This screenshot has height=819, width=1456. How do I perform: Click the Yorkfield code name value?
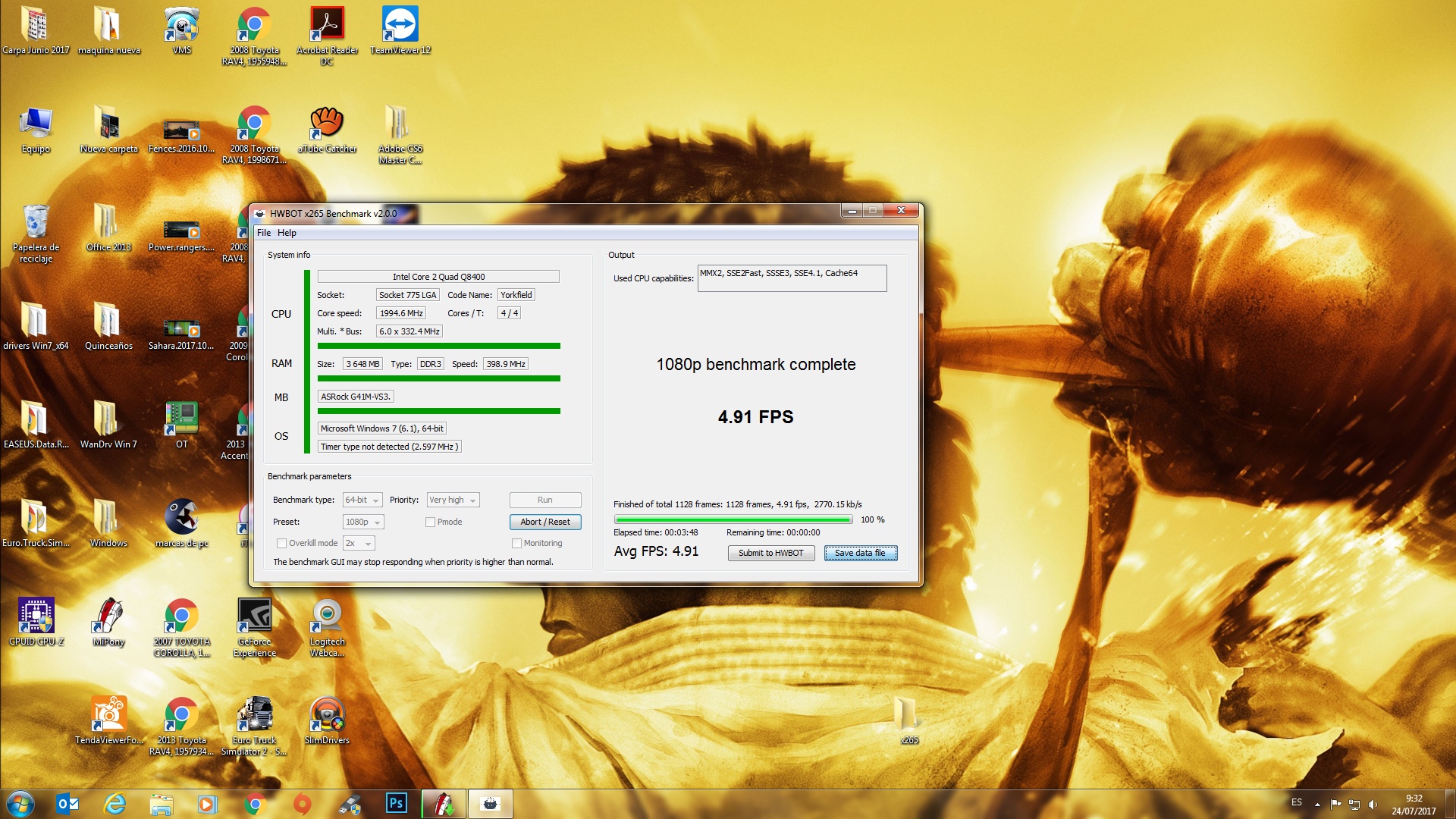coord(516,295)
